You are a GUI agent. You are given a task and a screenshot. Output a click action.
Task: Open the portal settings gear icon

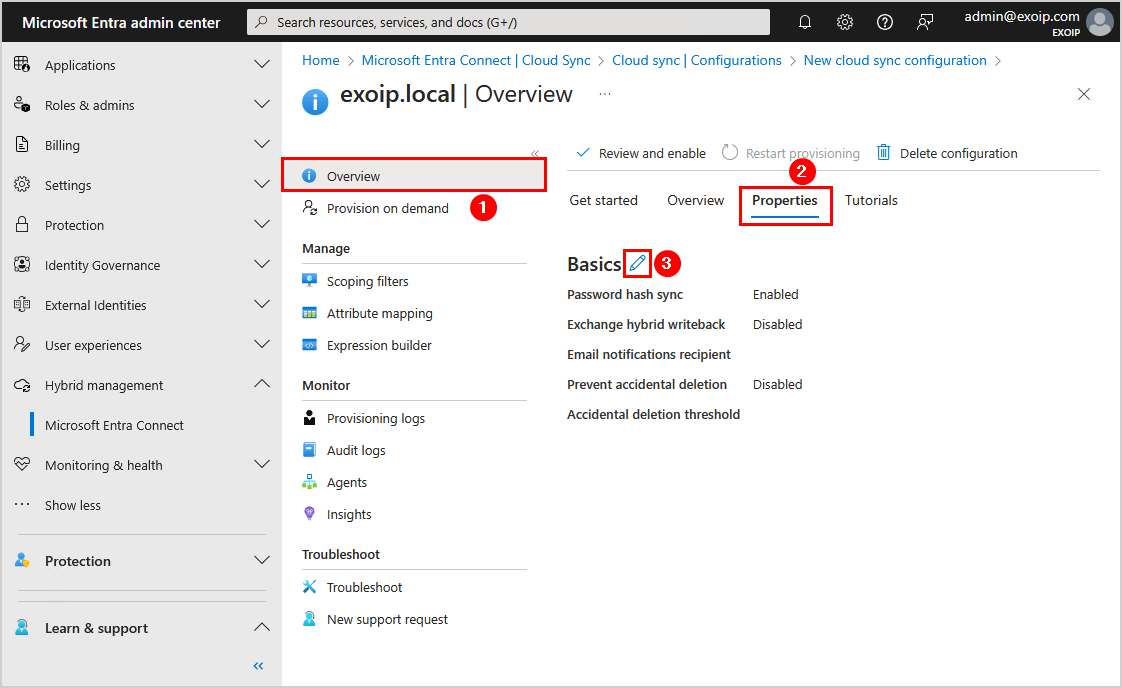point(845,22)
